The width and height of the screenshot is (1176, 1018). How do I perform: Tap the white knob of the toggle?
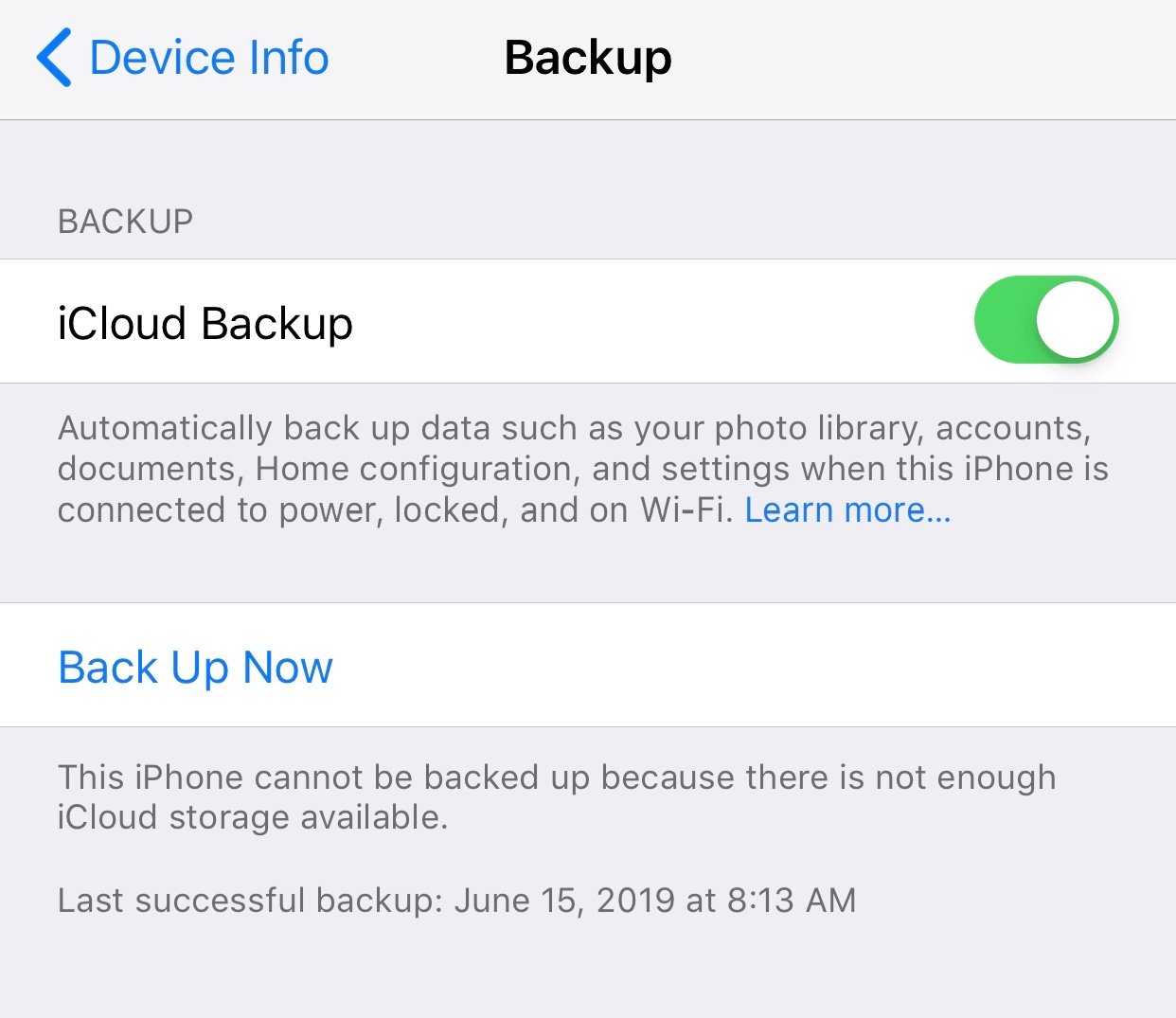tap(1075, 319)
